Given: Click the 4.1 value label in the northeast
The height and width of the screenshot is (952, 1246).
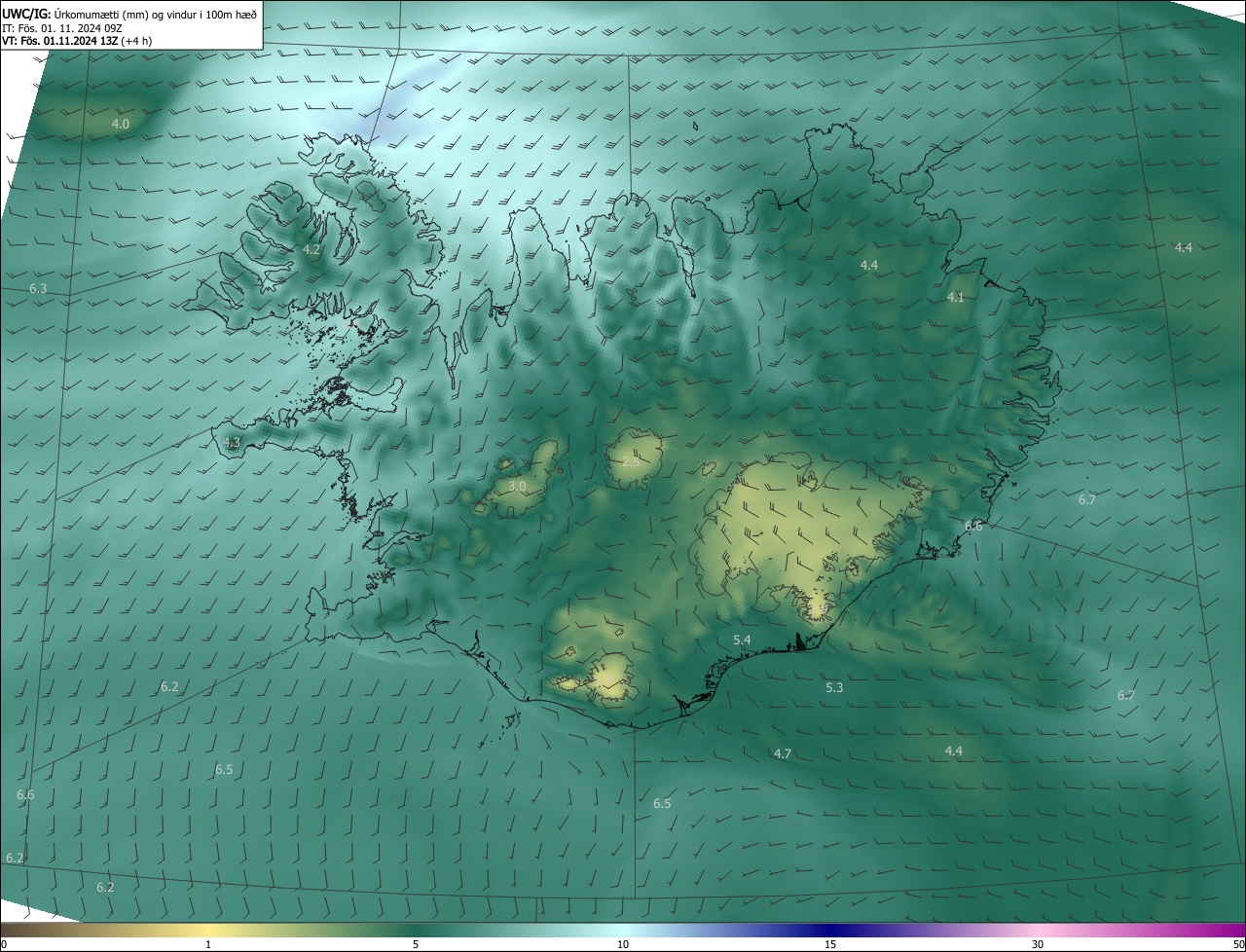Looking at the screenshot, I should pos(956,297).
